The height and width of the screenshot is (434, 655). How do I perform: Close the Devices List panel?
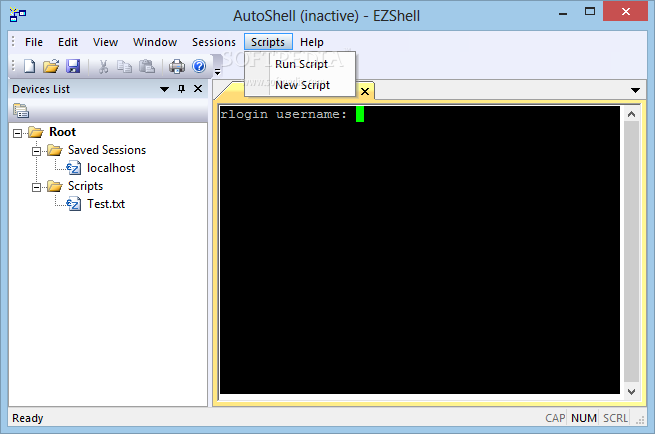(198, 89)
